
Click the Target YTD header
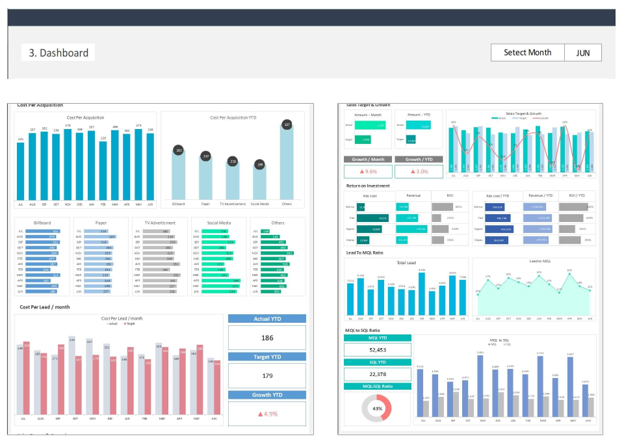tap(267, 357)
